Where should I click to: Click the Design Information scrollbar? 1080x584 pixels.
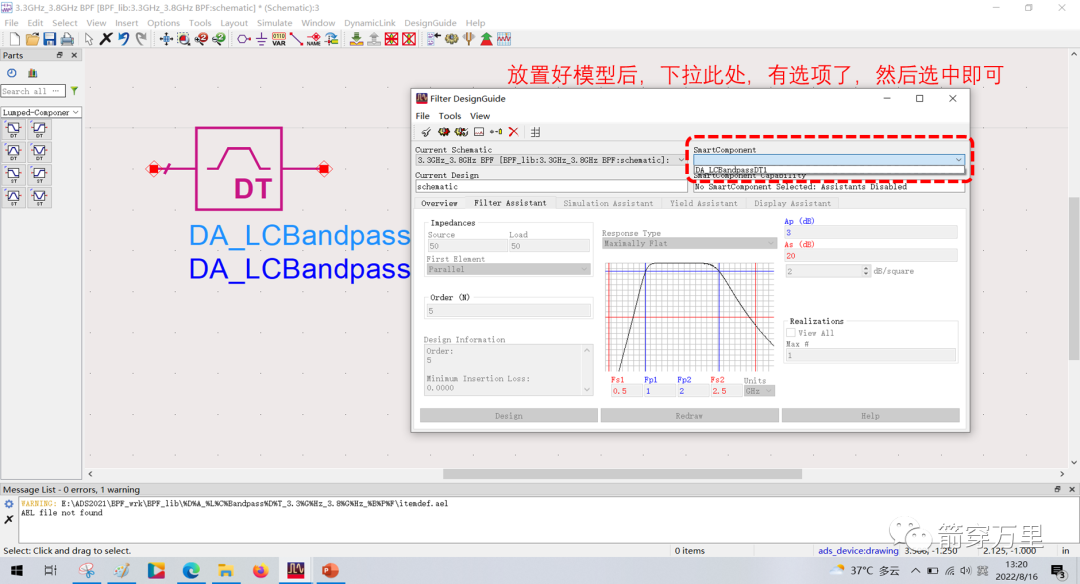587,370
